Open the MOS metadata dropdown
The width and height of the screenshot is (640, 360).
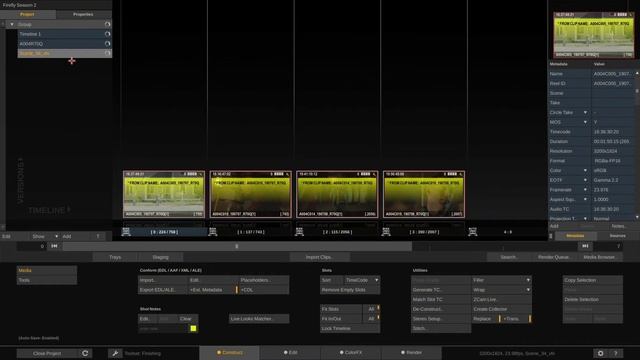[585, 122]
